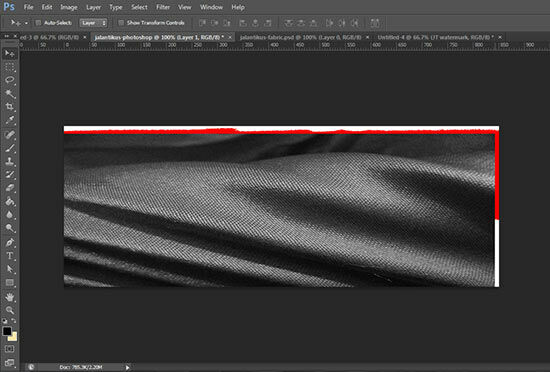Click Distribute left edges icon
Viewport: 550px width, 372px height.
[329, 23]
